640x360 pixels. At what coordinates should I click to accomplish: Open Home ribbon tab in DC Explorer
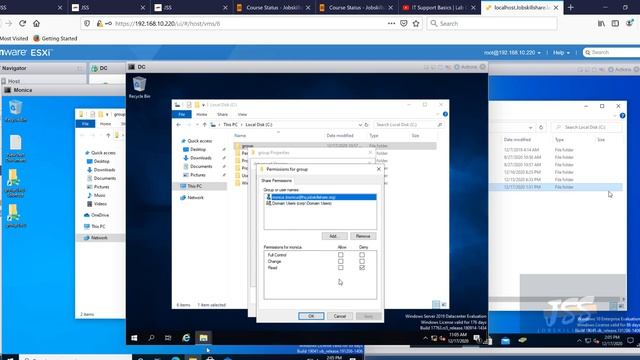(x=202, y=114)
